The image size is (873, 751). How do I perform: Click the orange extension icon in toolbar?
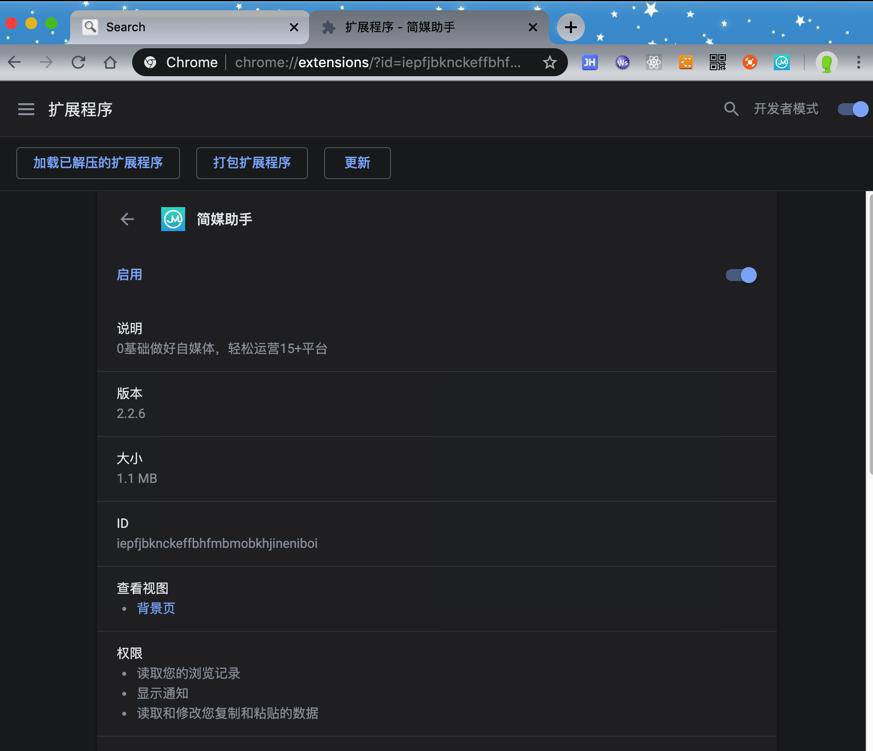coord(685,62)
